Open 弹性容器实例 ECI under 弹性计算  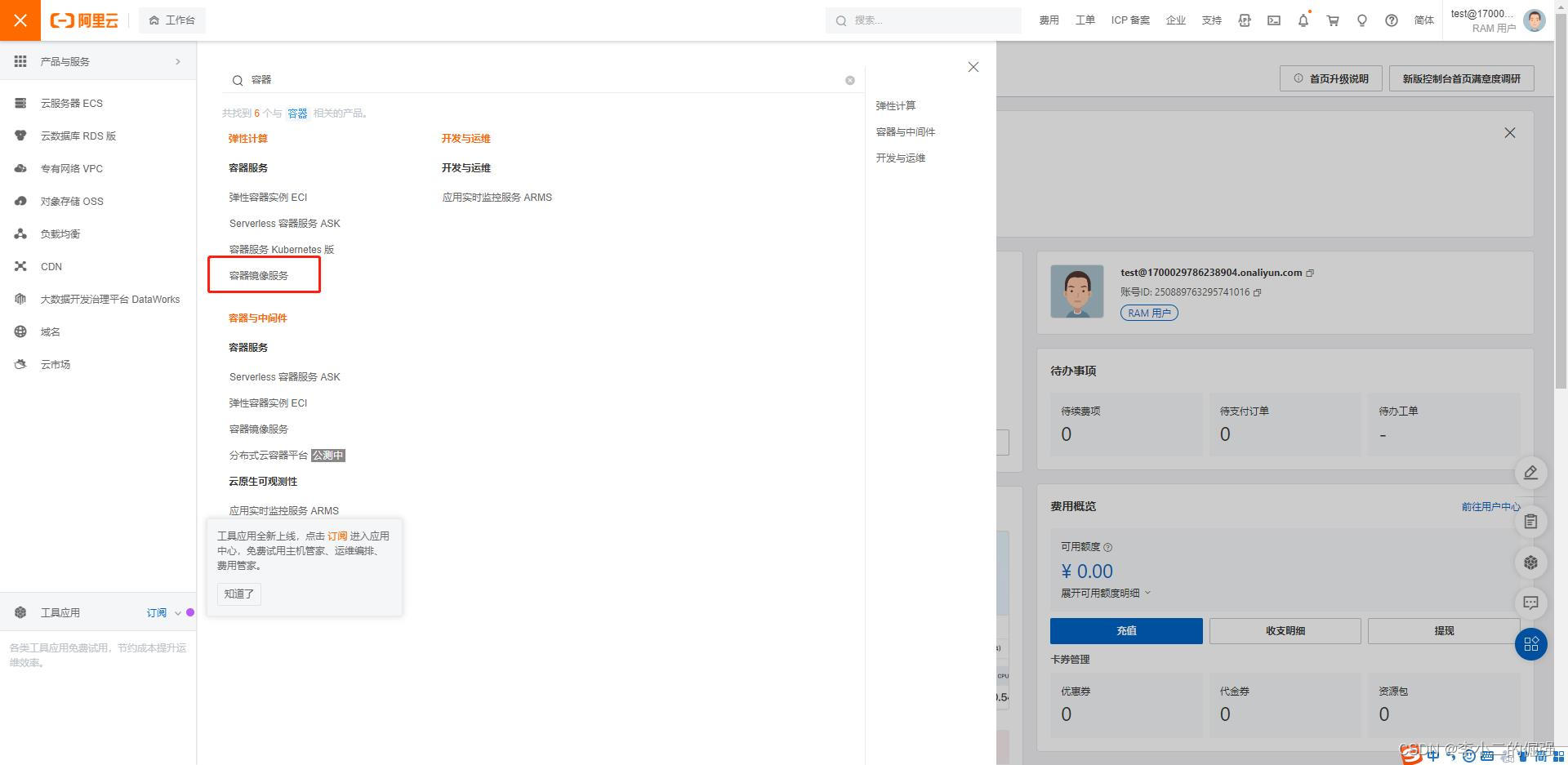click(268, 197)
